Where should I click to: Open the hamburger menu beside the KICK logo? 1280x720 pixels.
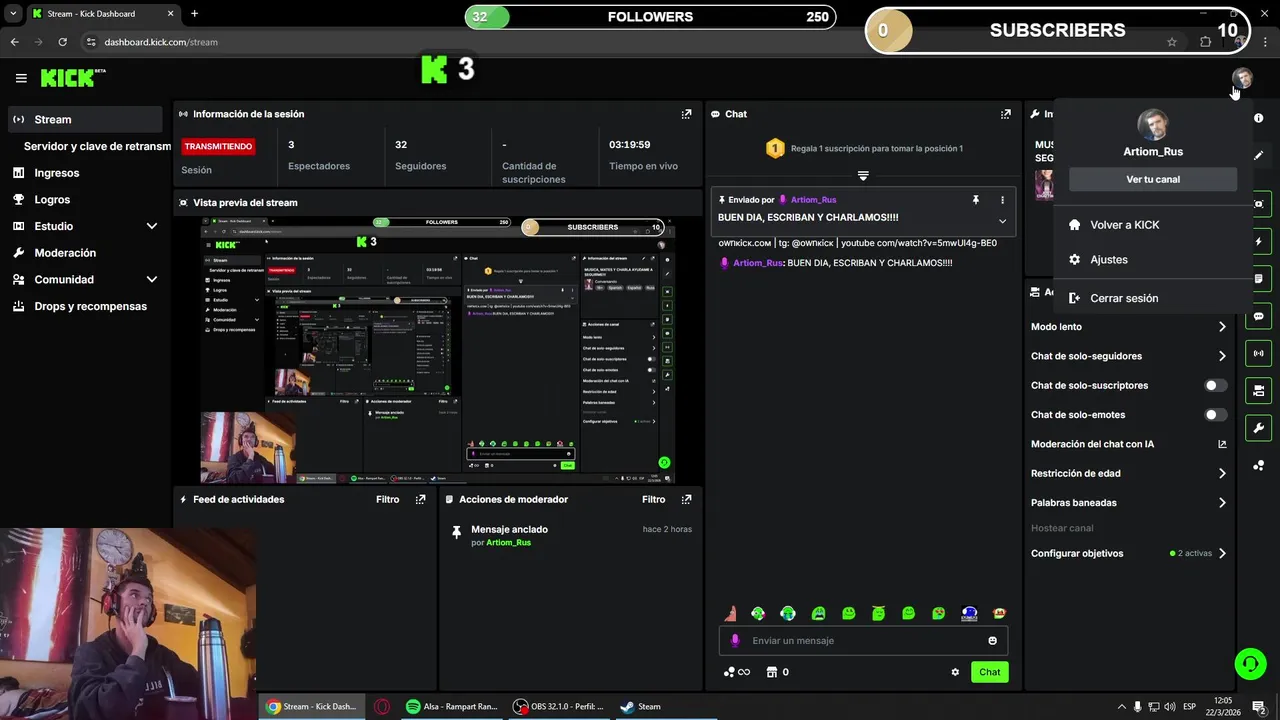(x=21, y=78)
